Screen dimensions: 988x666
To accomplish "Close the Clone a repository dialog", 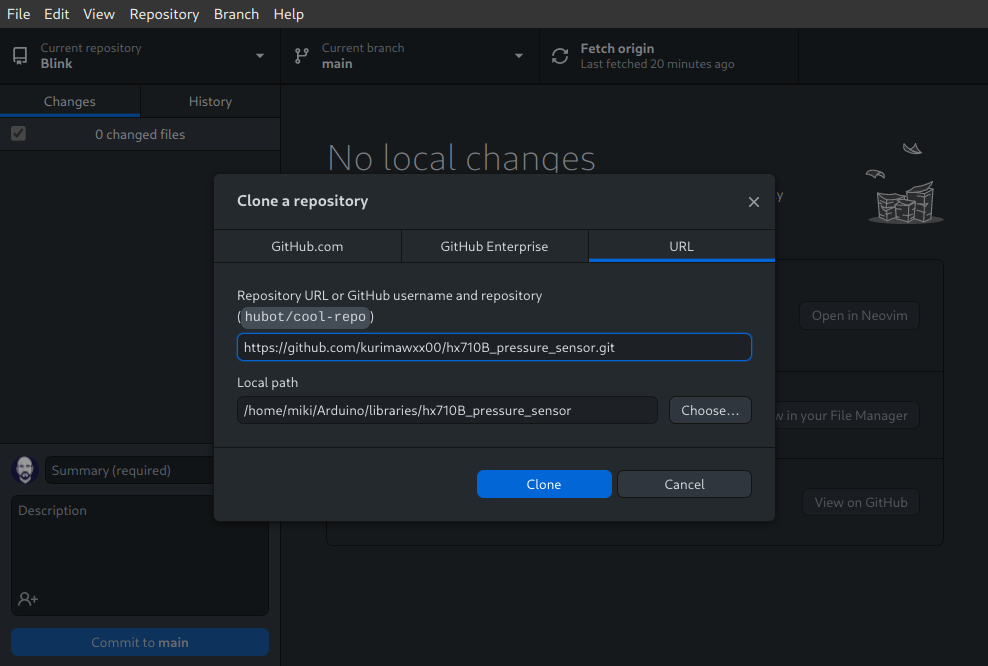I will 754,202.
